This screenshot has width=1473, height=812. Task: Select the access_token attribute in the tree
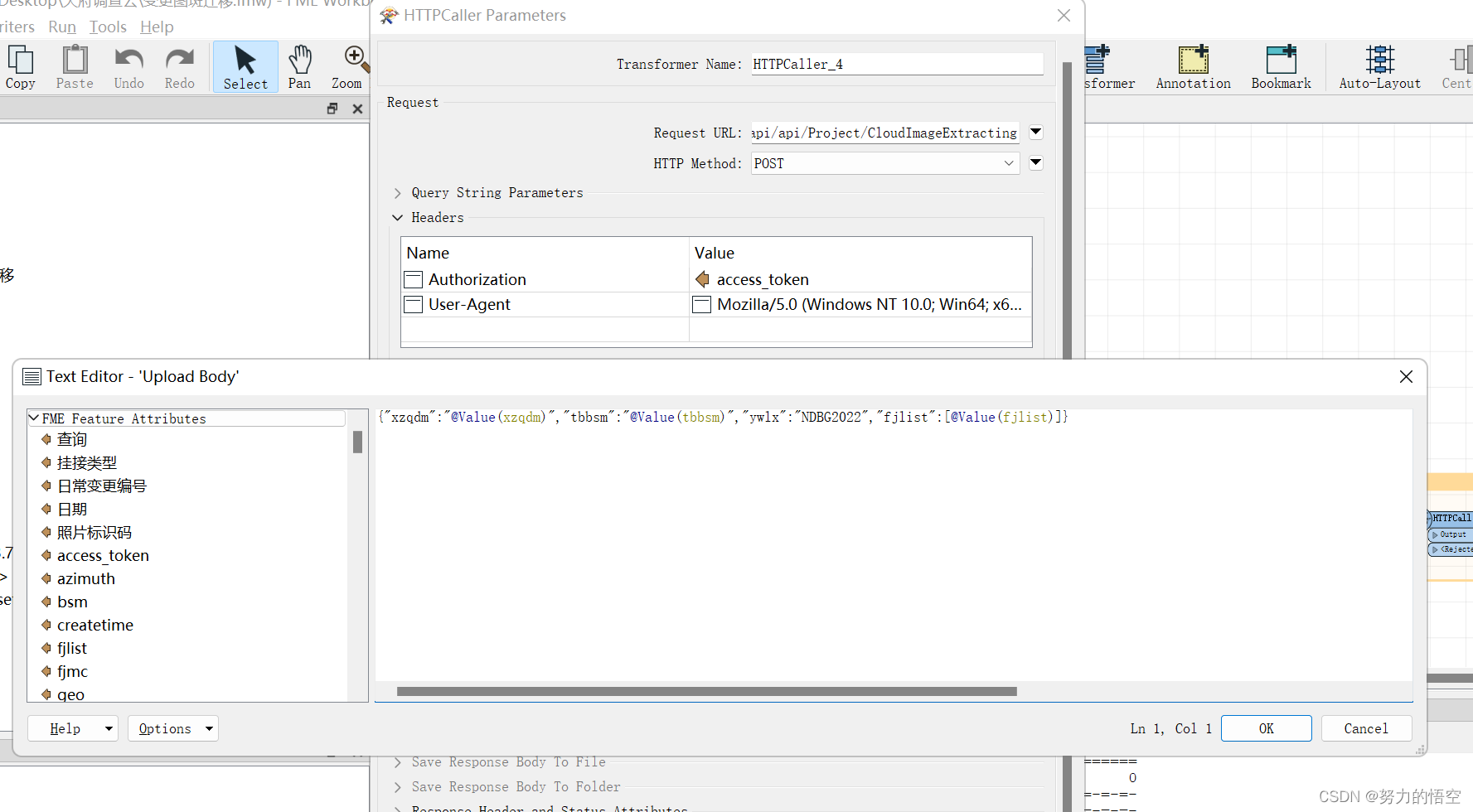pos(103,555)
